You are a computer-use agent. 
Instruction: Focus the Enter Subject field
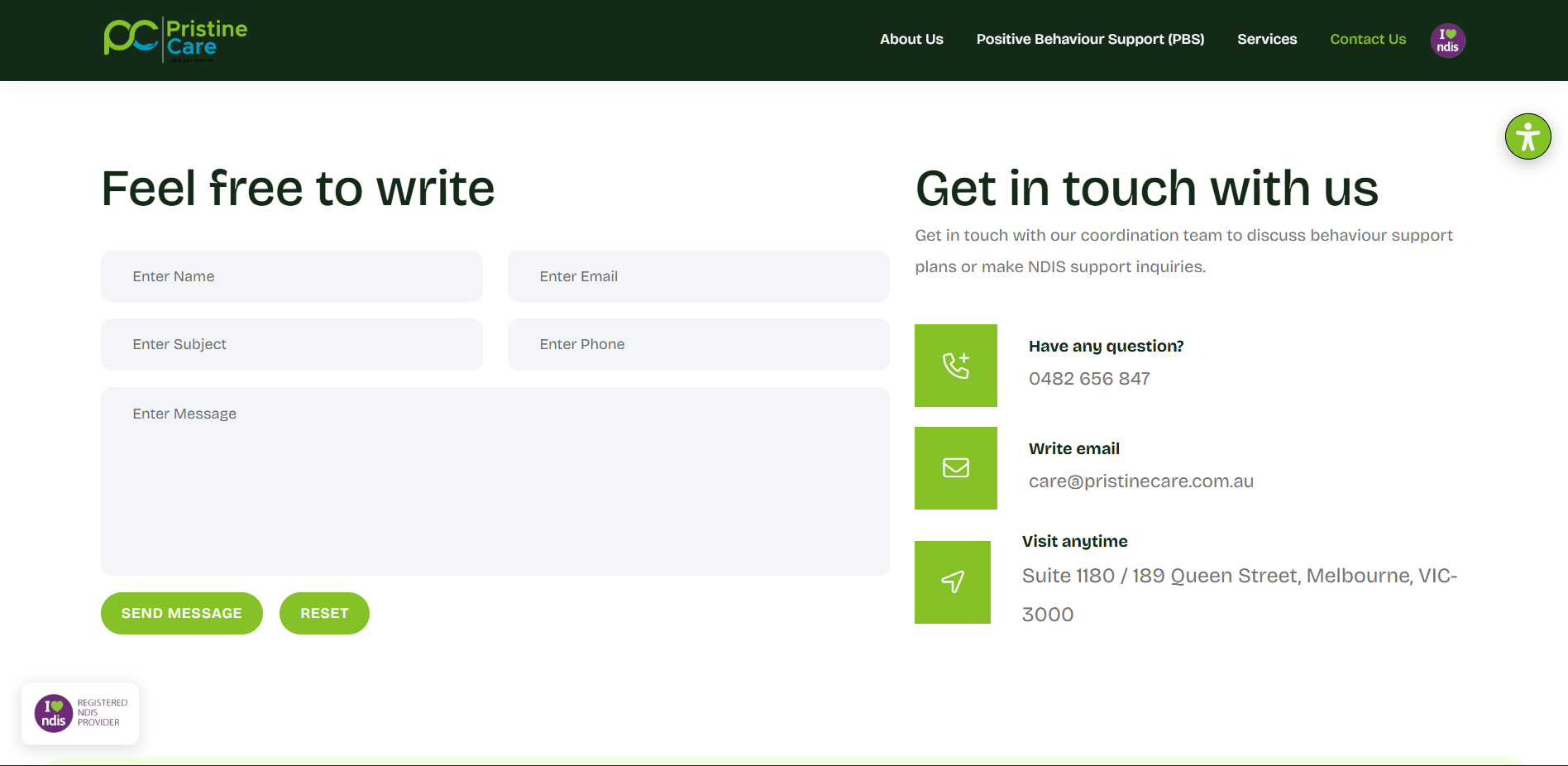point(292,344)
